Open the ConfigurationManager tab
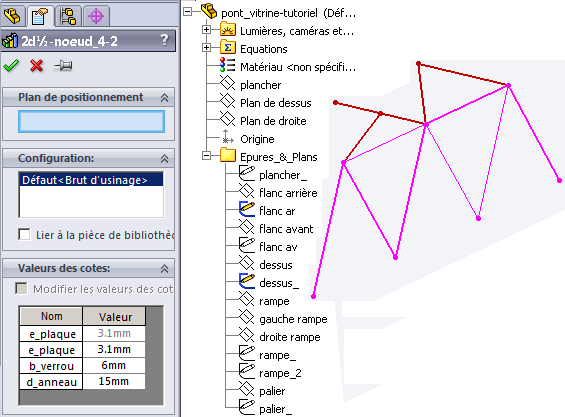This screenshot has width=565, height=417. pos(68,16)
